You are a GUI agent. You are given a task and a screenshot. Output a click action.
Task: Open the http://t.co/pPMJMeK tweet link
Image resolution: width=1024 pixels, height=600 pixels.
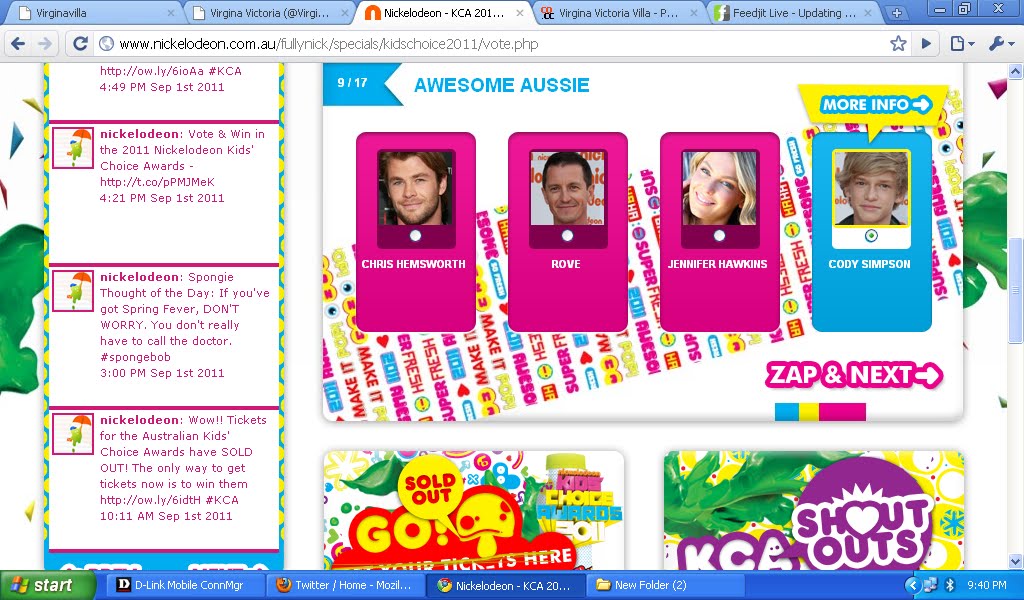pyautogui.click(x=157, y=182)
